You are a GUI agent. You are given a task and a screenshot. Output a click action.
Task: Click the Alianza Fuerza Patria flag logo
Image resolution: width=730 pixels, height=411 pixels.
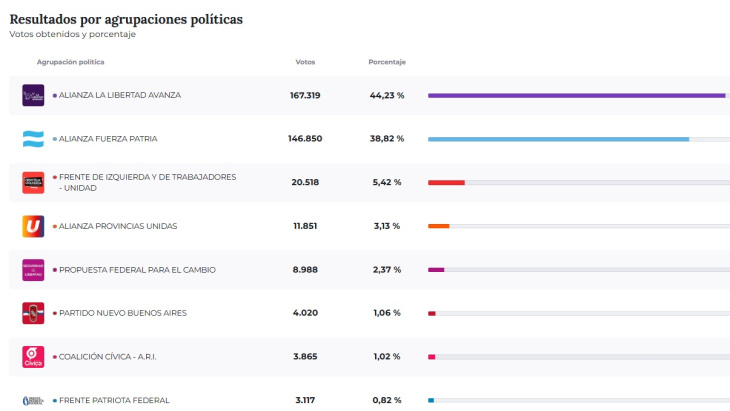(33, 139)
